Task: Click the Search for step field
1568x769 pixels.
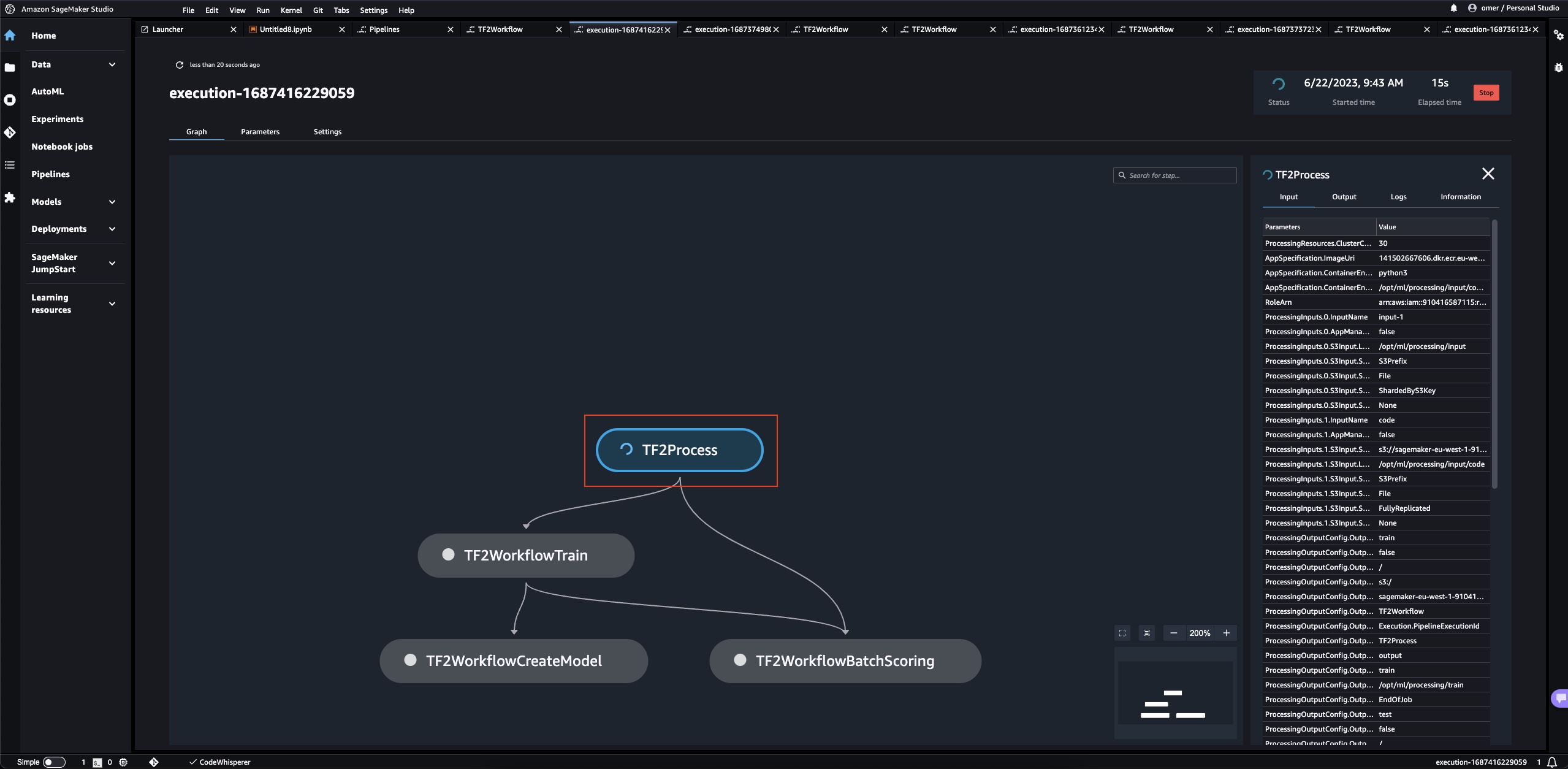Action: coord(1174,175)
